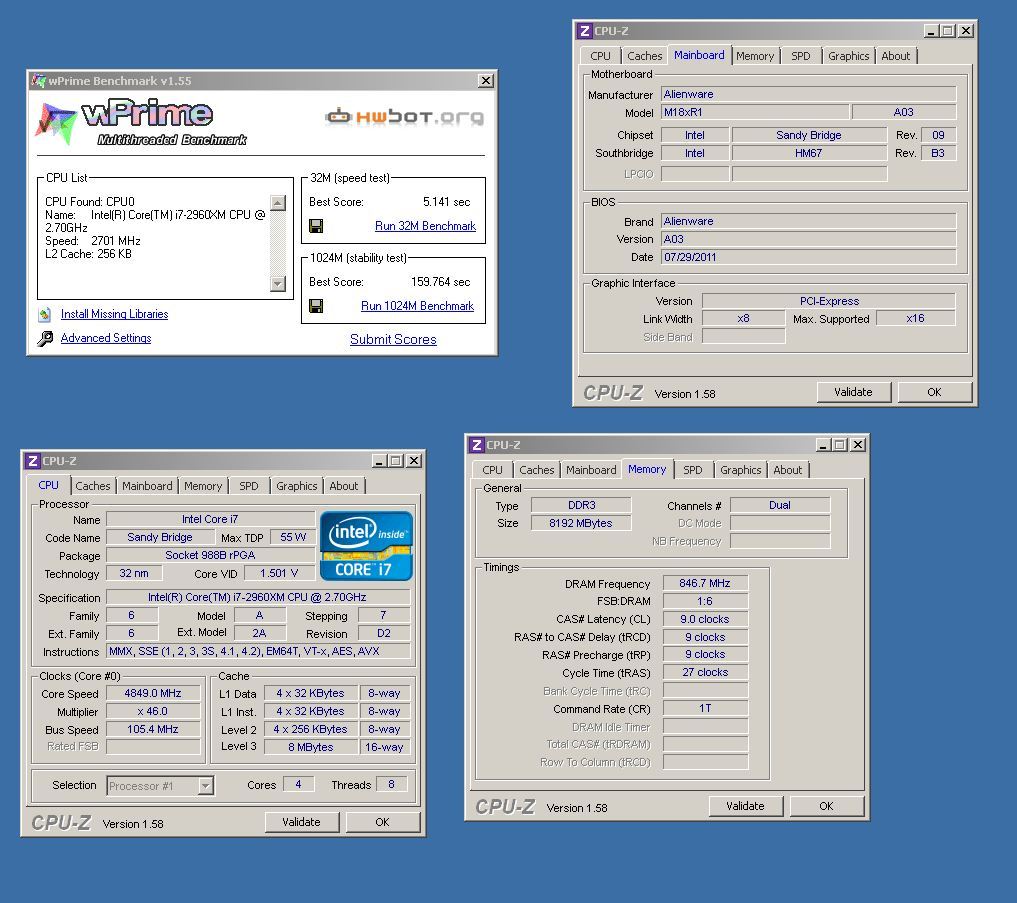The image size is (1017, 903).
Task: Click the BIOS Date value 07/29/2011
Action: click(808, 257)
